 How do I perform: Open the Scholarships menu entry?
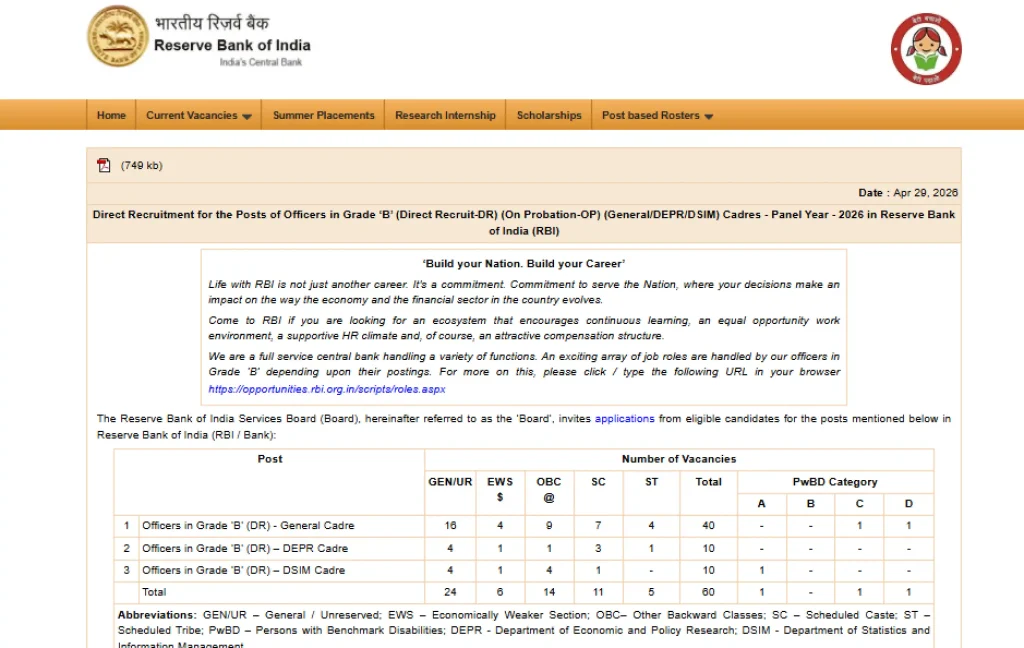click(x=548, y=115)
